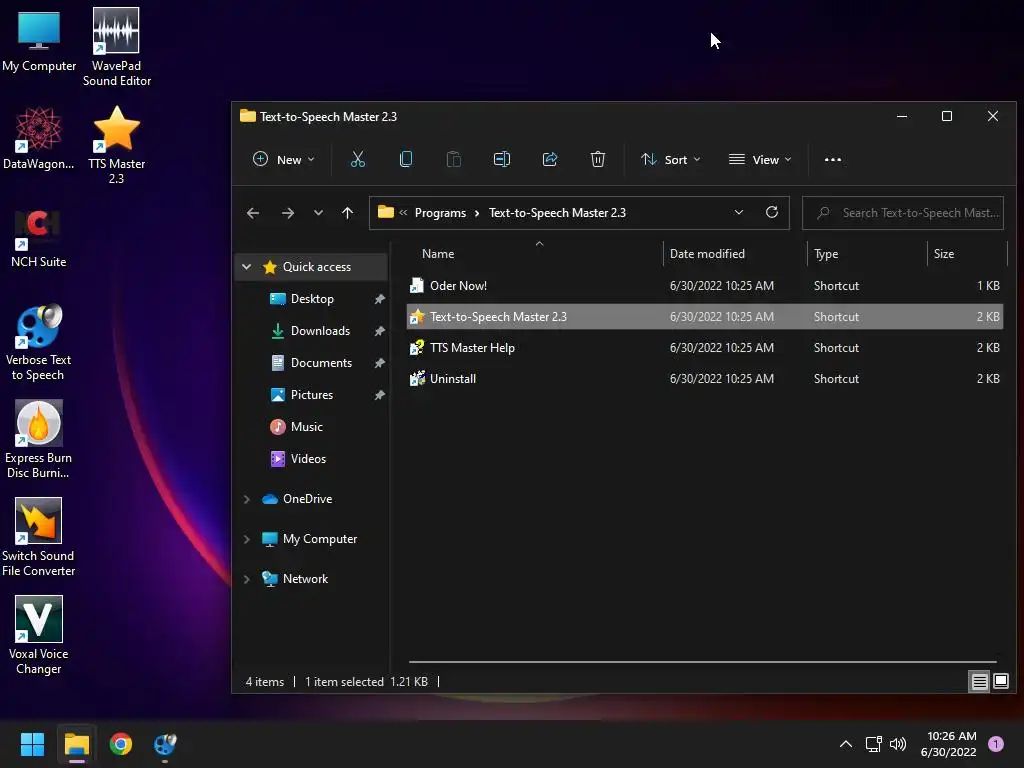Launch Google Chrome from taskbar
Screen dimensions: 1024x768
[121, 744]
